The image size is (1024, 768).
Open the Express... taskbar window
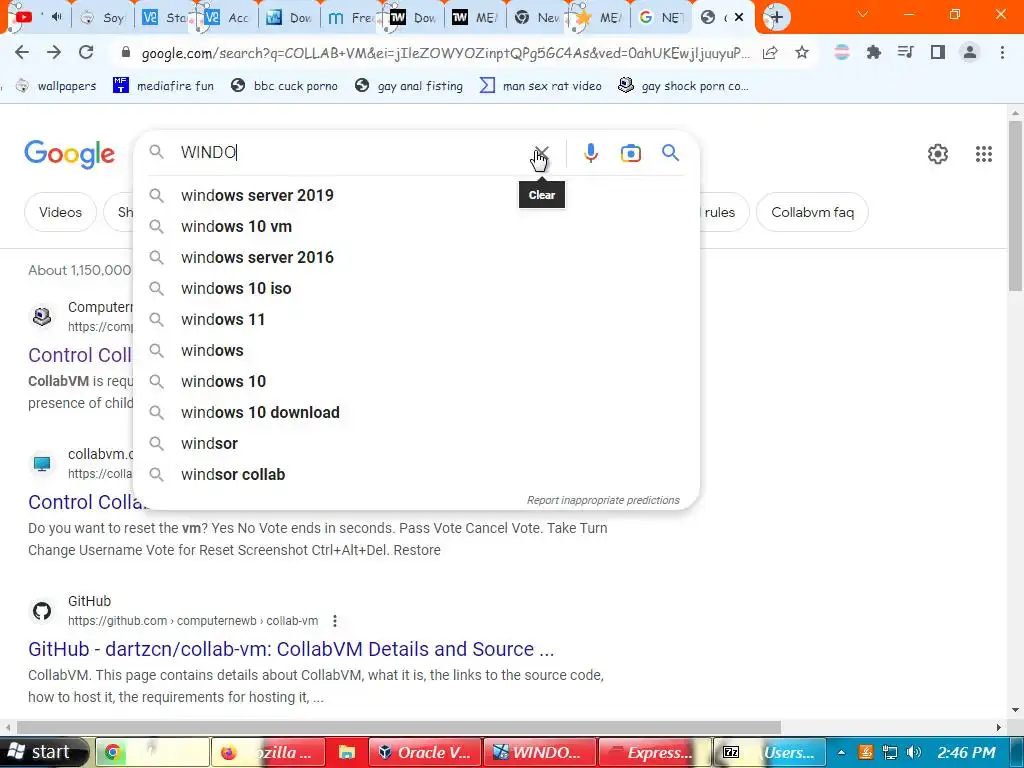coord(654,752)
